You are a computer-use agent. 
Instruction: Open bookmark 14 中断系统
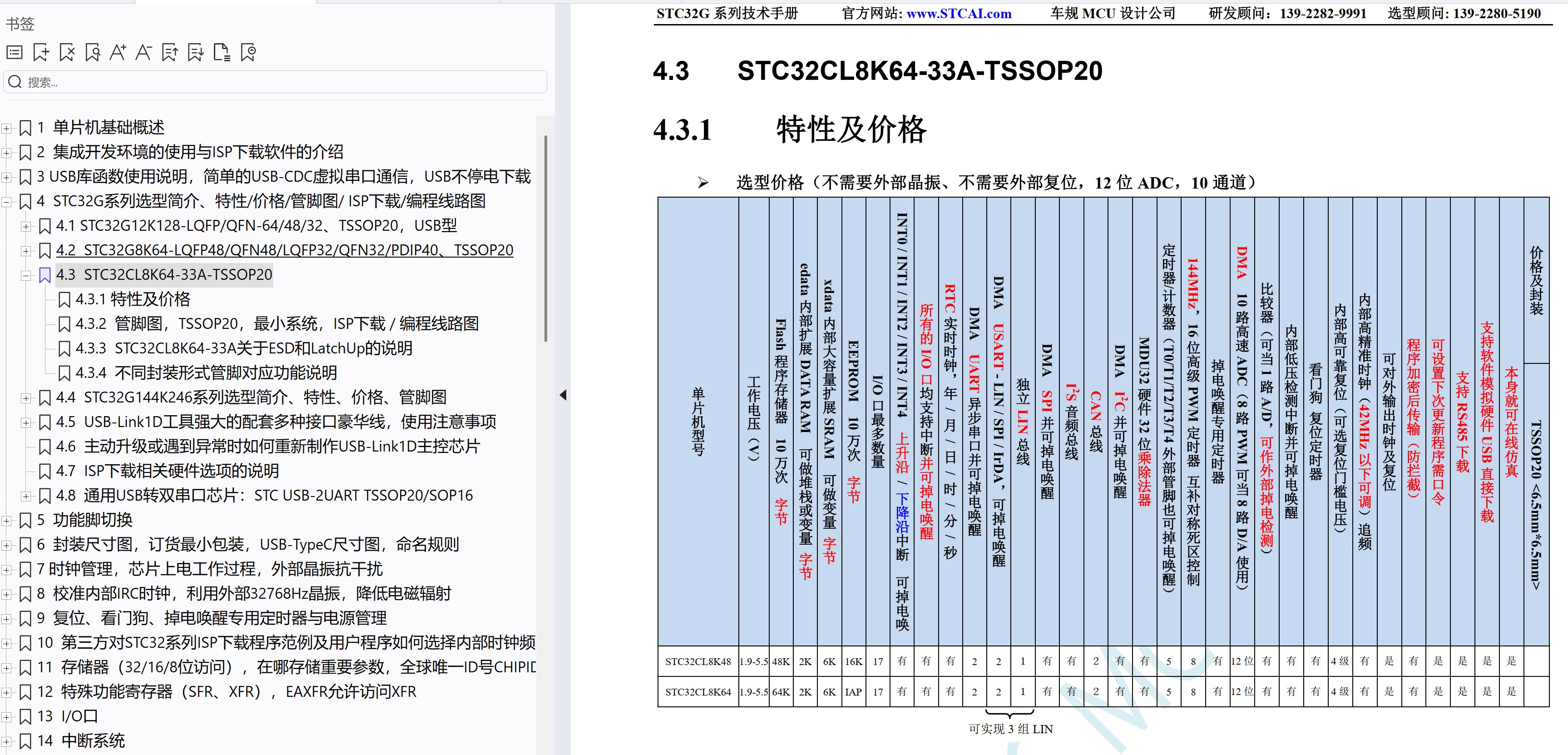80,741
